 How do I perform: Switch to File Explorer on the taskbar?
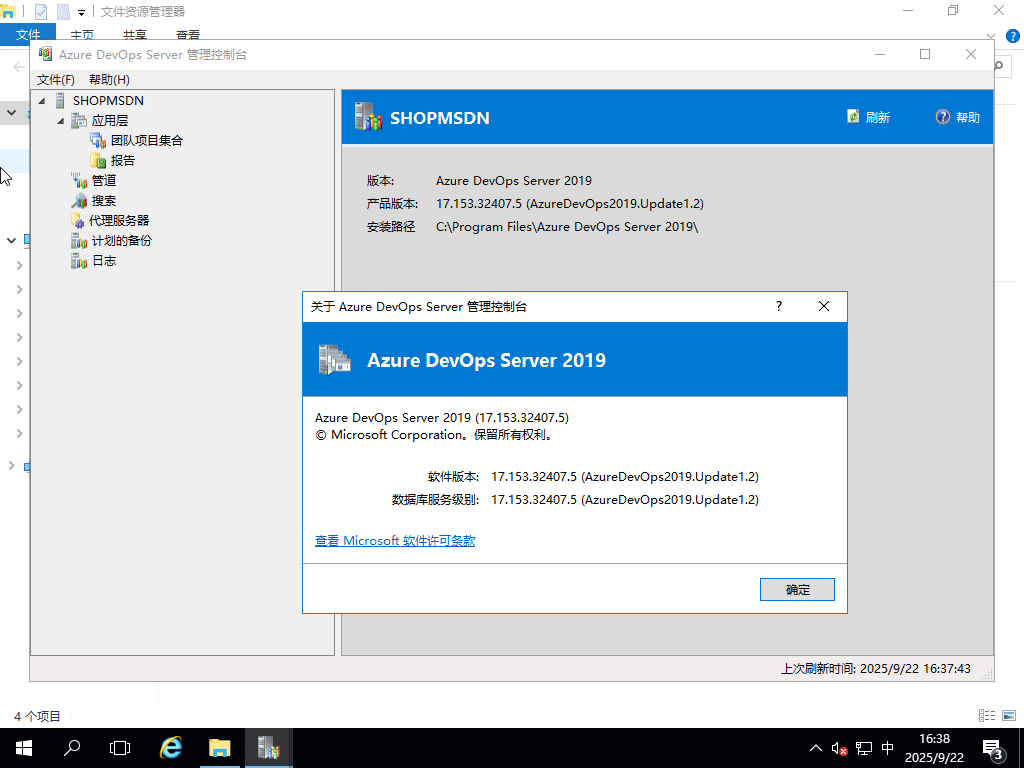click(220, 748)
